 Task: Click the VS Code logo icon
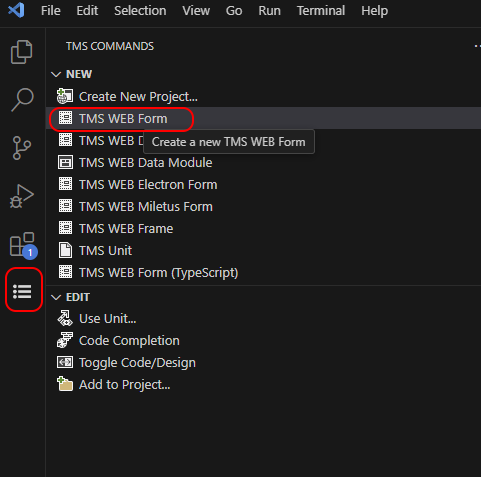(x=16, y=10)
